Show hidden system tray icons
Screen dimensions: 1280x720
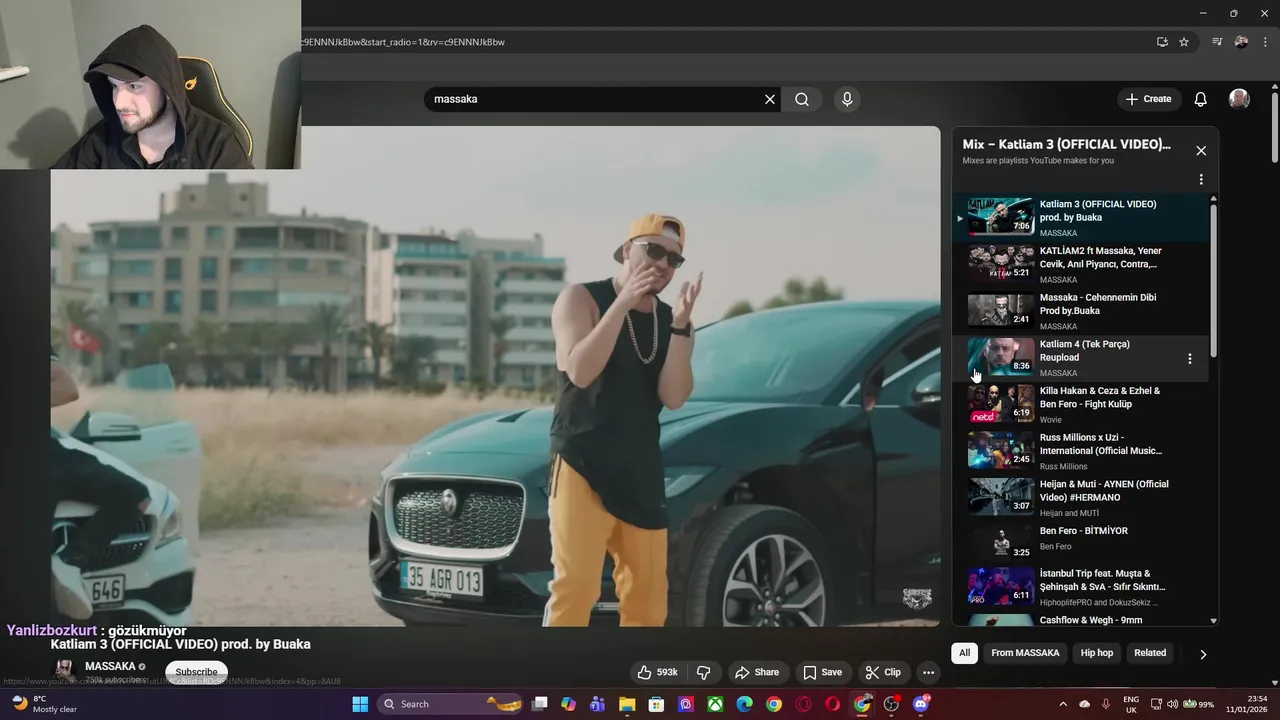click(1063, 704)
